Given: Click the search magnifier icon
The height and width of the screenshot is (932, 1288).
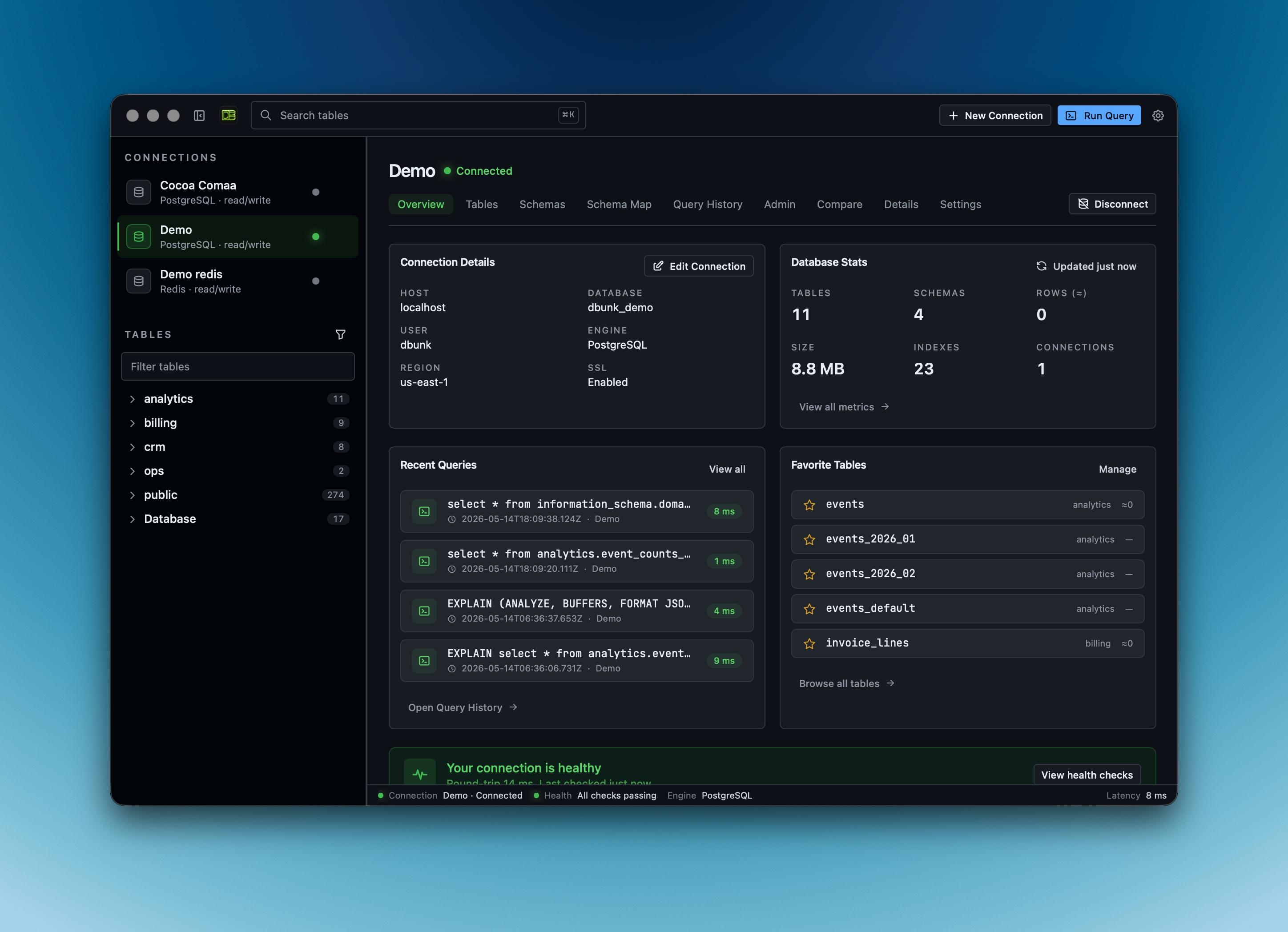Looking at the screenshot, I should (266, 115).
